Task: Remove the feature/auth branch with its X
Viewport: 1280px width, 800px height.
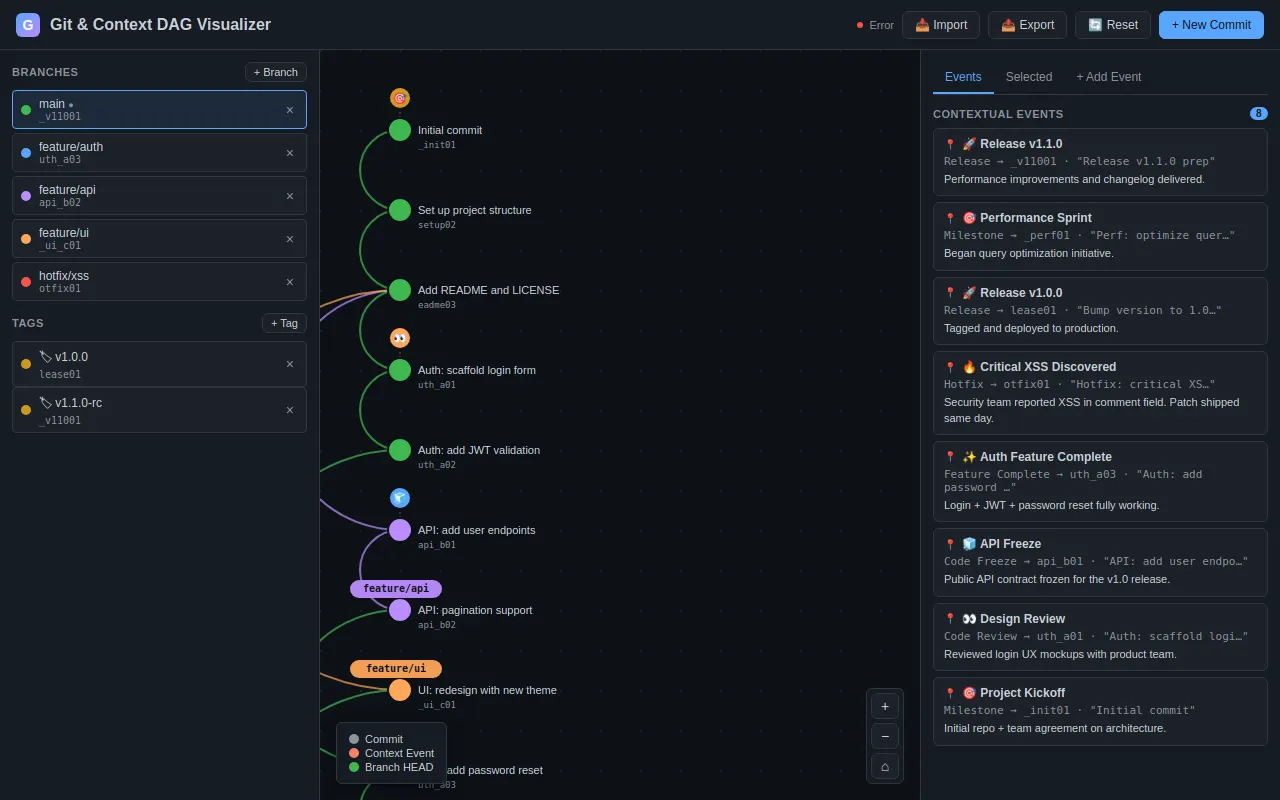Action: coord(290,153)
